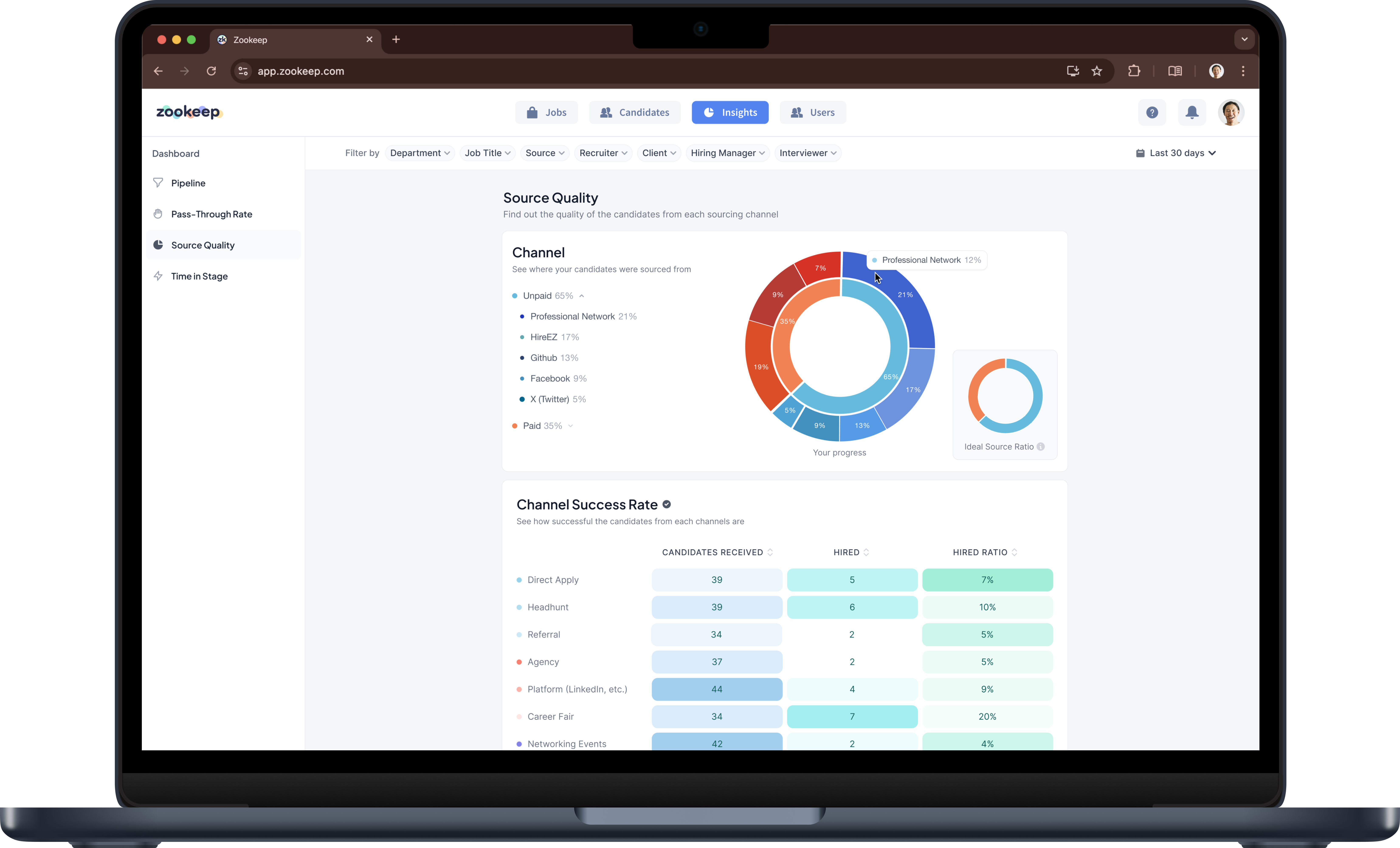Click the address bar showing app.zookeep.com

[x=301, y=71]
